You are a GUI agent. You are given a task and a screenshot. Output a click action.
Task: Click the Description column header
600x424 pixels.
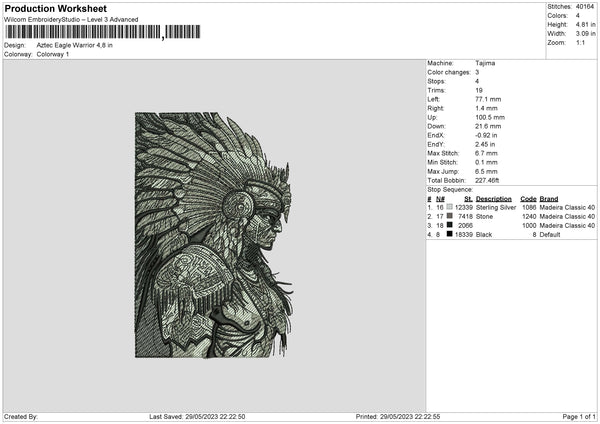coord(493,198)
